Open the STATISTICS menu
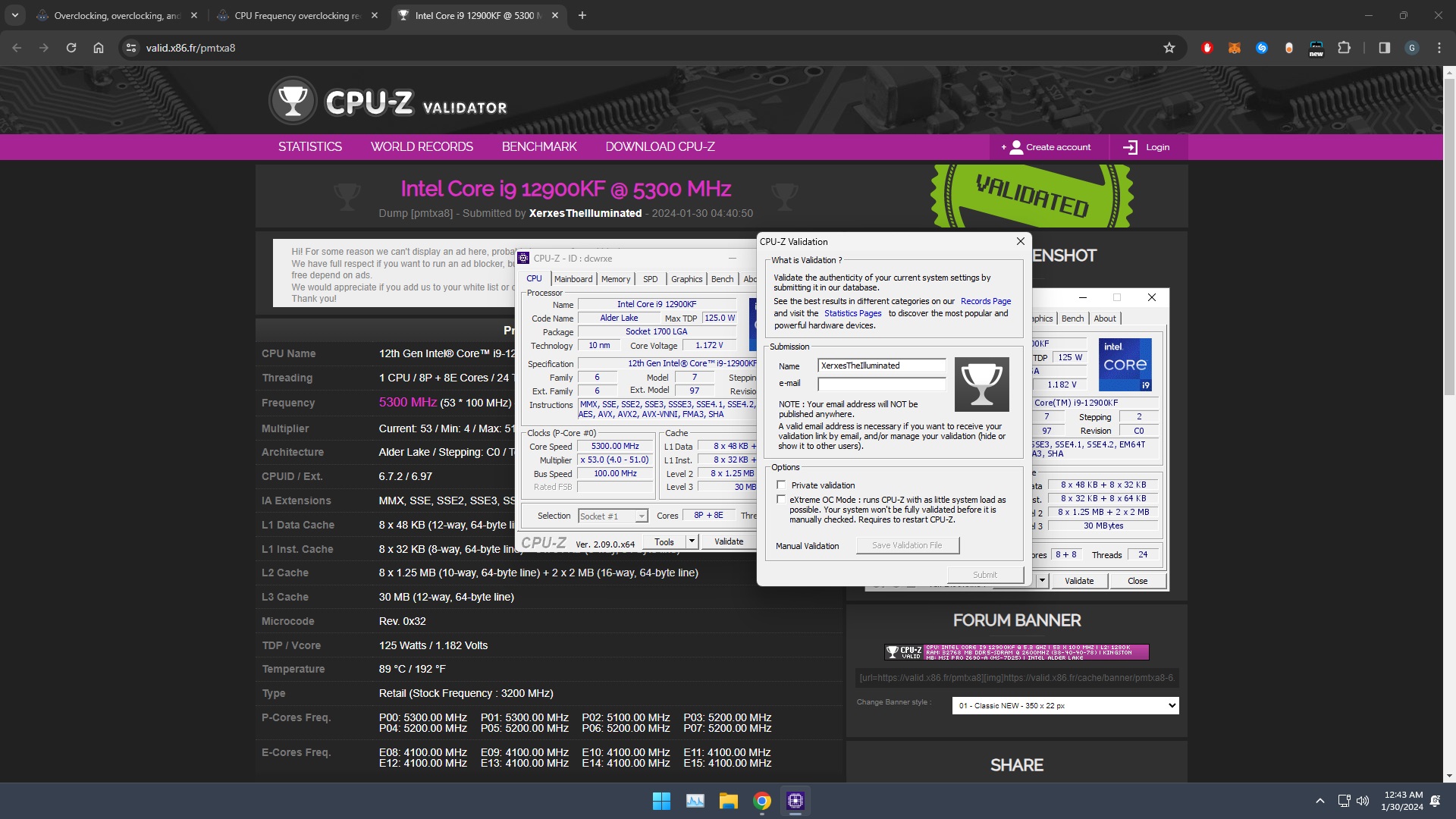The image size is (1456, 819). 309,147
